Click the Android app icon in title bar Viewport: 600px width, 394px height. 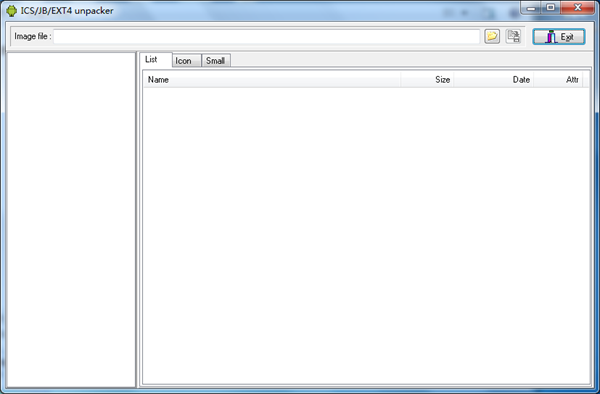(11, 10)
